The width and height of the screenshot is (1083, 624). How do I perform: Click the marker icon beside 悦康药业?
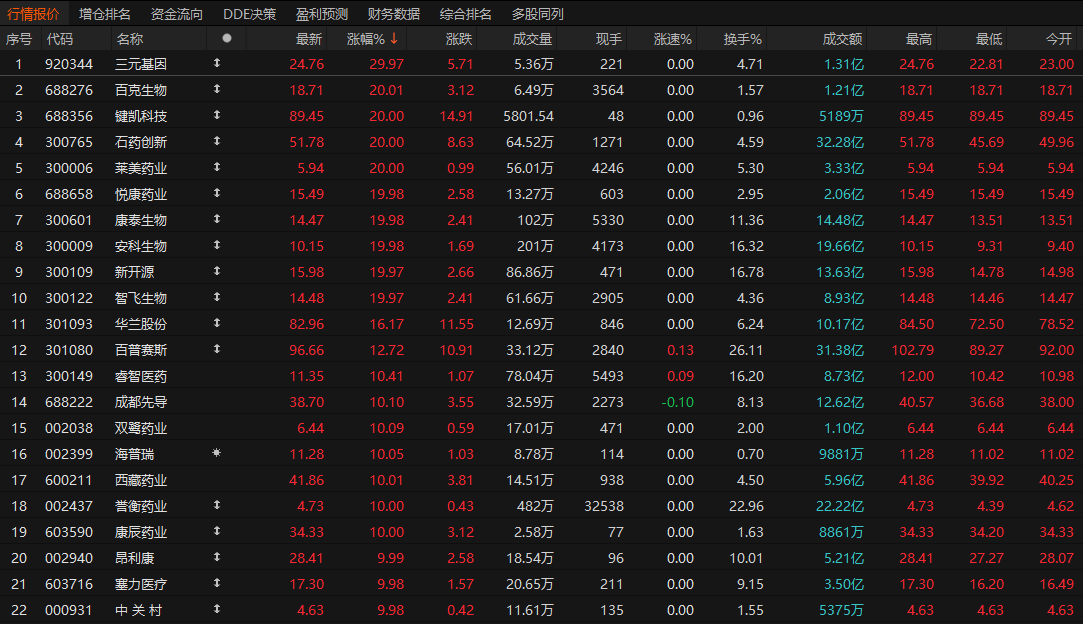pos(217,193)
